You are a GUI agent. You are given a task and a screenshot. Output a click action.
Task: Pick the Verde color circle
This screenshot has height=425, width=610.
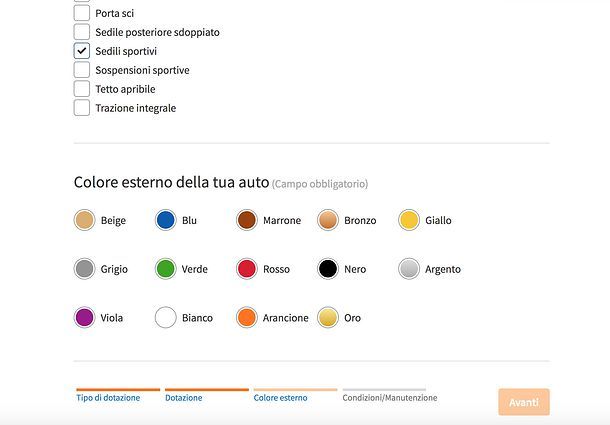pyautogui.click(x=166, y=269)
